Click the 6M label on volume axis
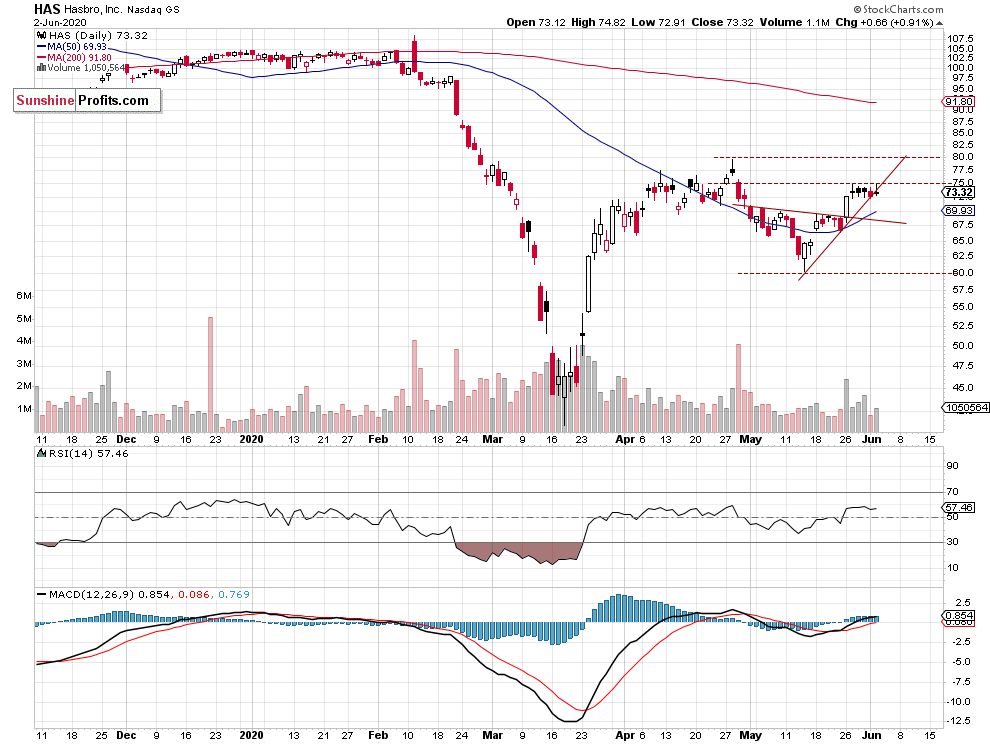 24,296
